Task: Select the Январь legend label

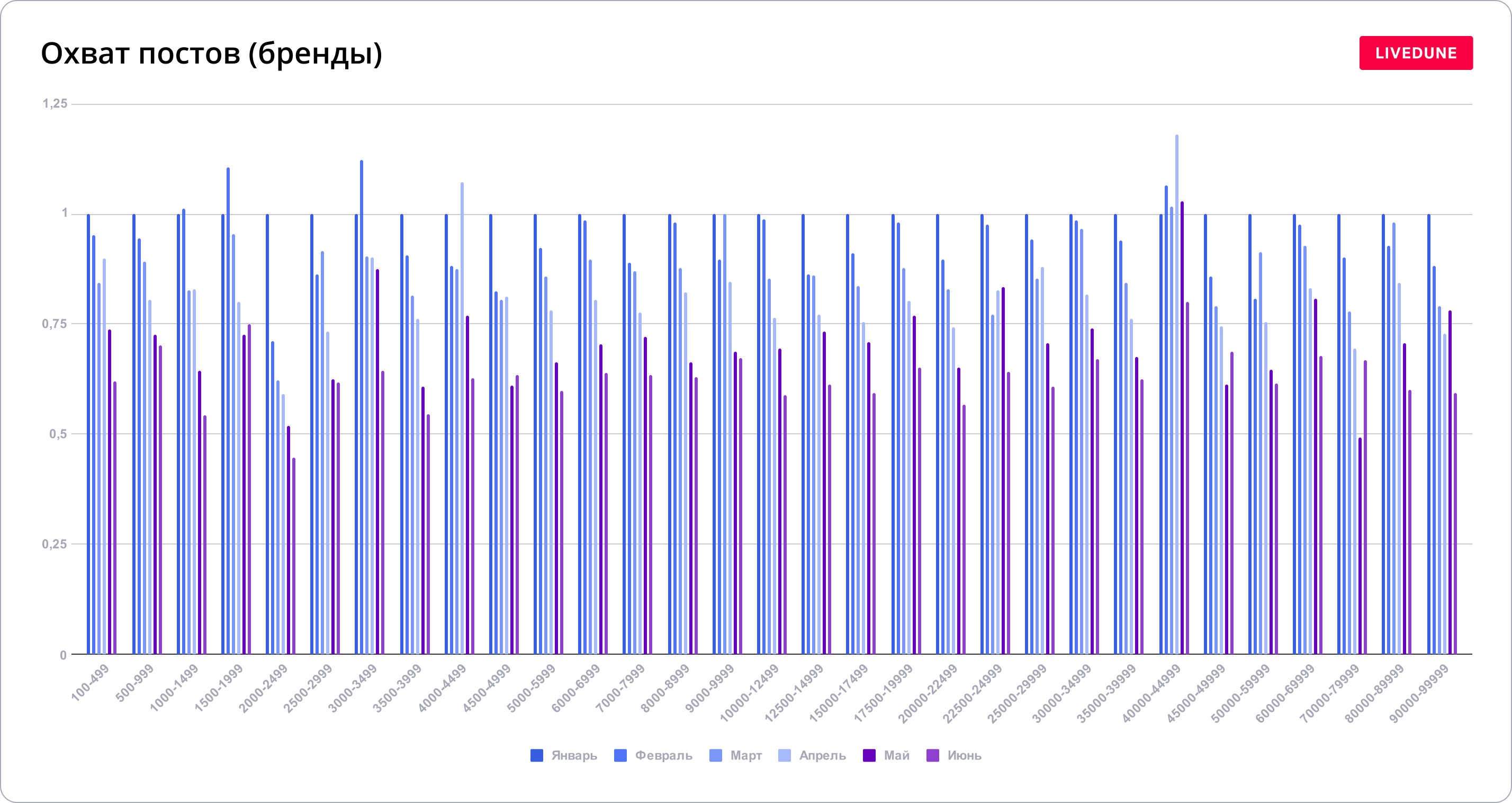Action: tap(574, 755)
